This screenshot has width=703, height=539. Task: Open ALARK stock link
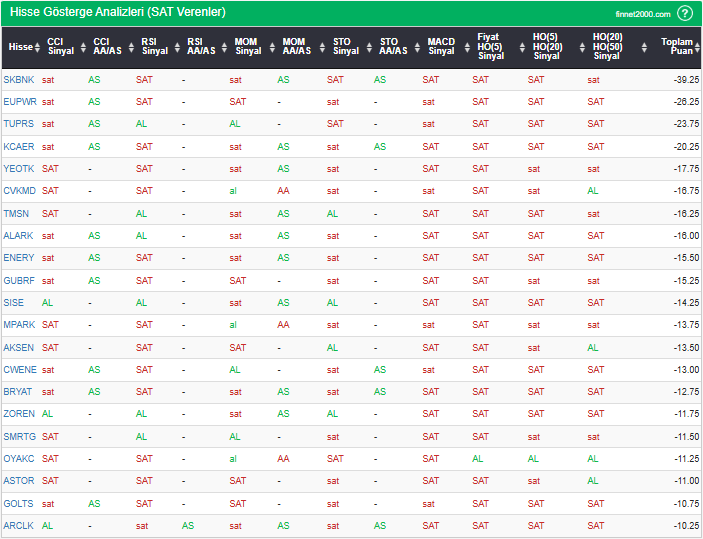click(x=18, y=235)
